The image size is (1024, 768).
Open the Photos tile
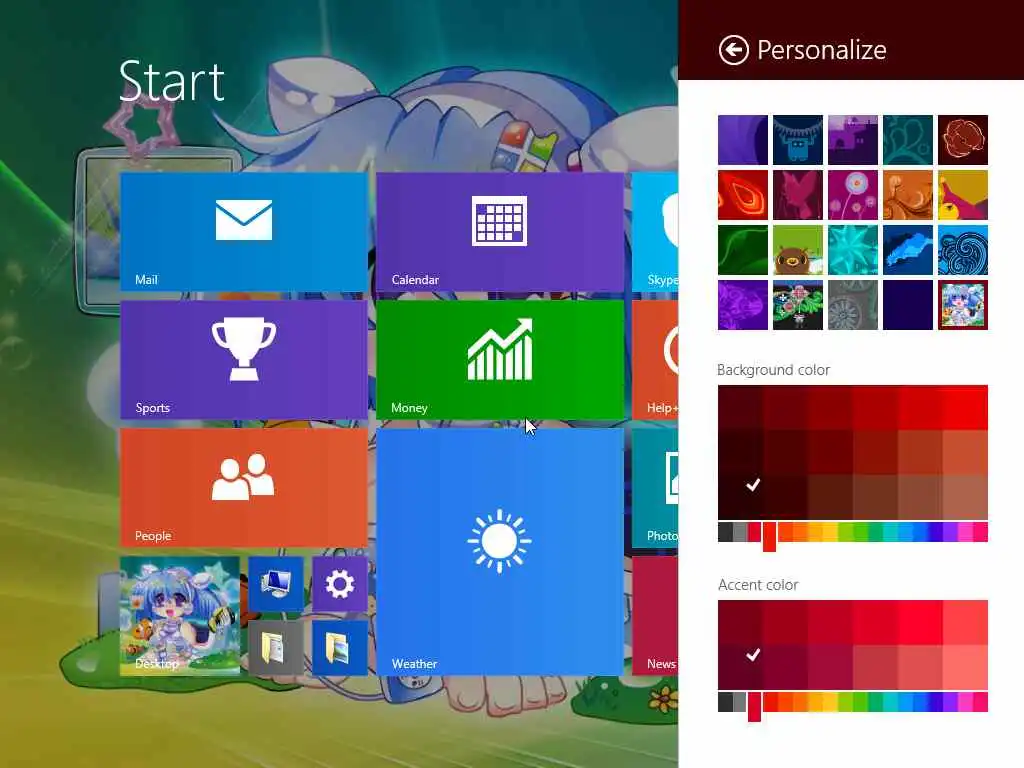pyautogui.click(x=655, y=488)
